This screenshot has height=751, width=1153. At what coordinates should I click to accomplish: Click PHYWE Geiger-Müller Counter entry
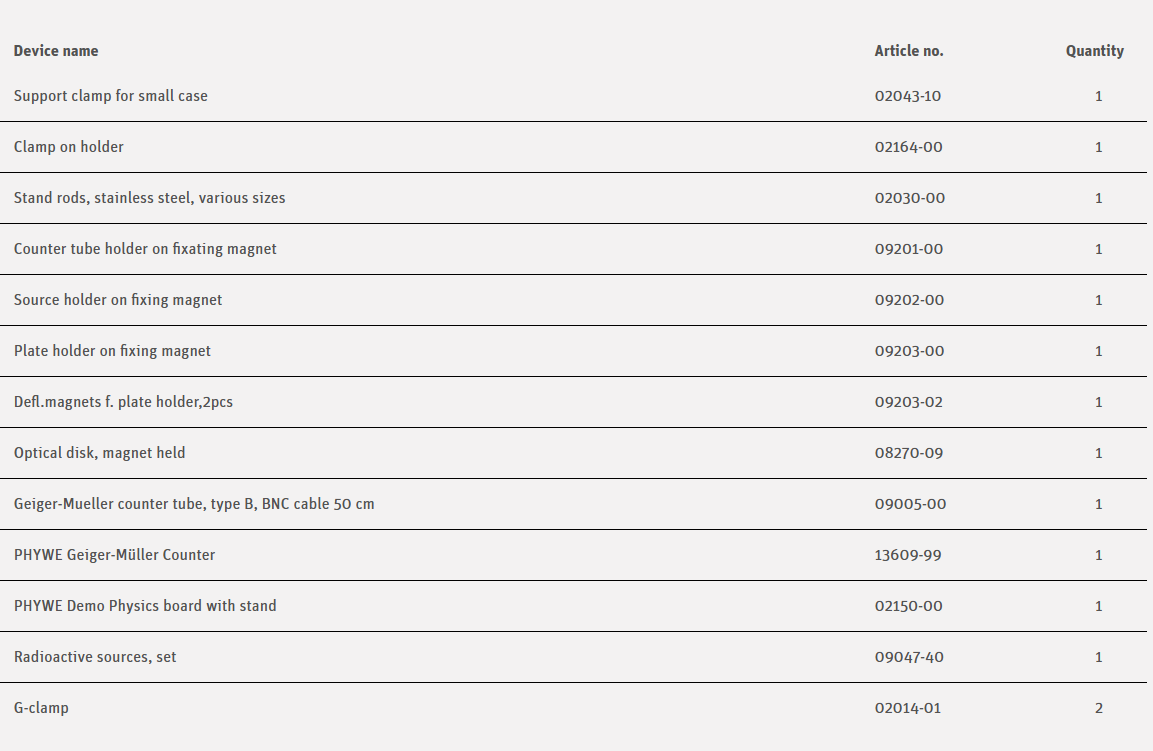click(114, 555)
